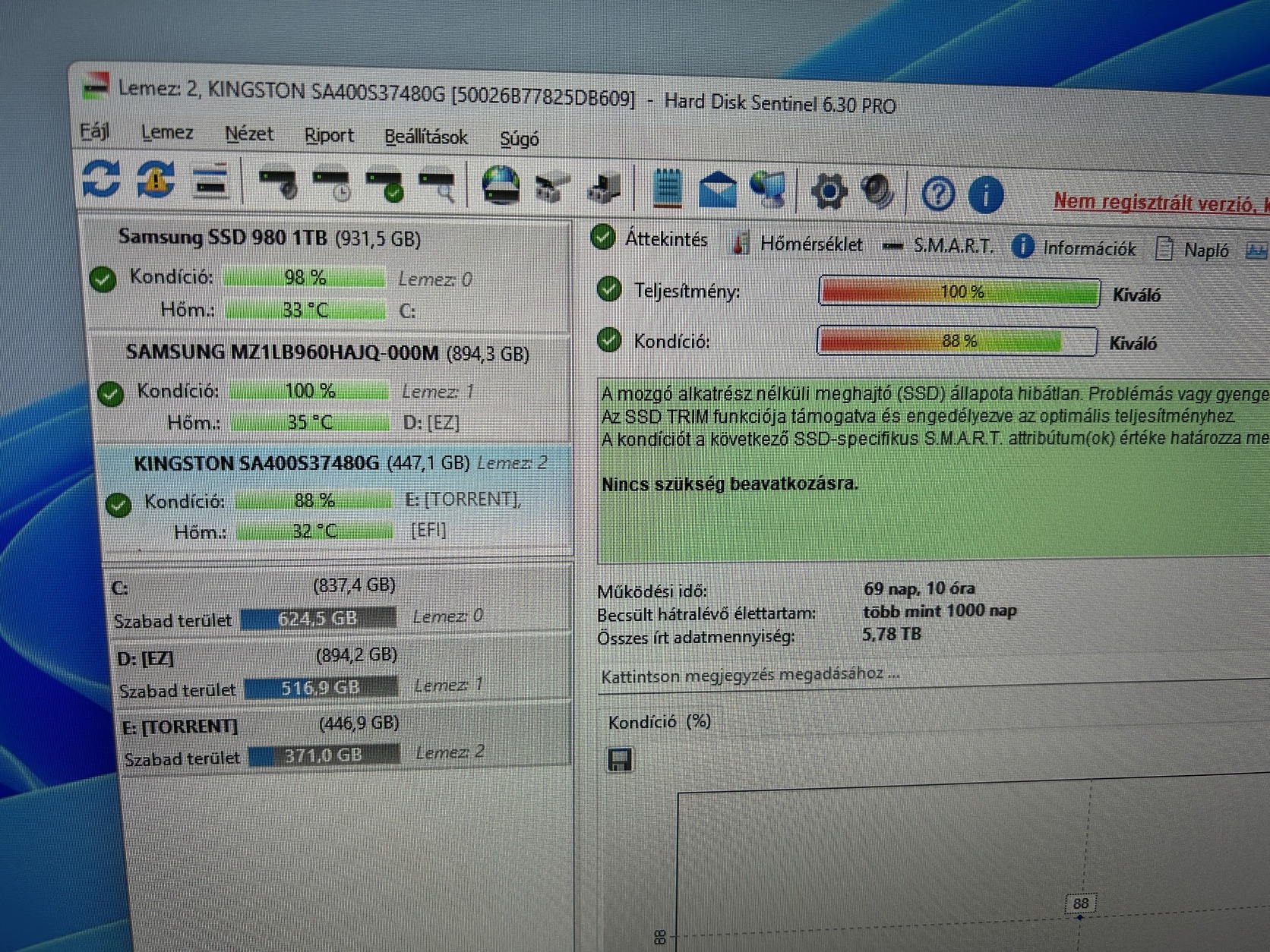Click the 371,0 GB free space bar
1270x952 pixels.
324,755
